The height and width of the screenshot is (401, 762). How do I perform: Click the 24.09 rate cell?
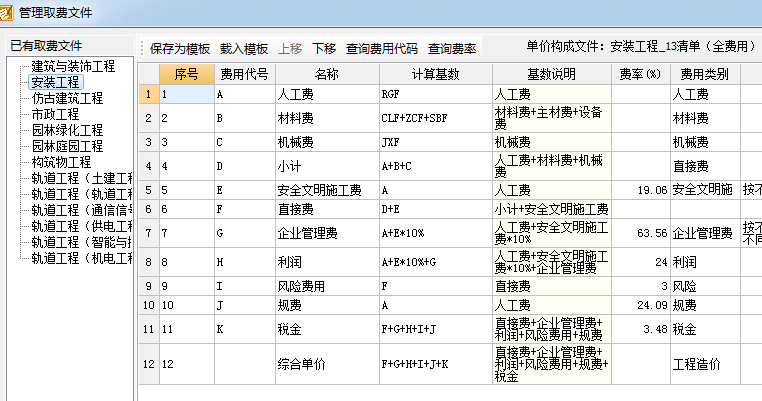click(x=641, y=305)
